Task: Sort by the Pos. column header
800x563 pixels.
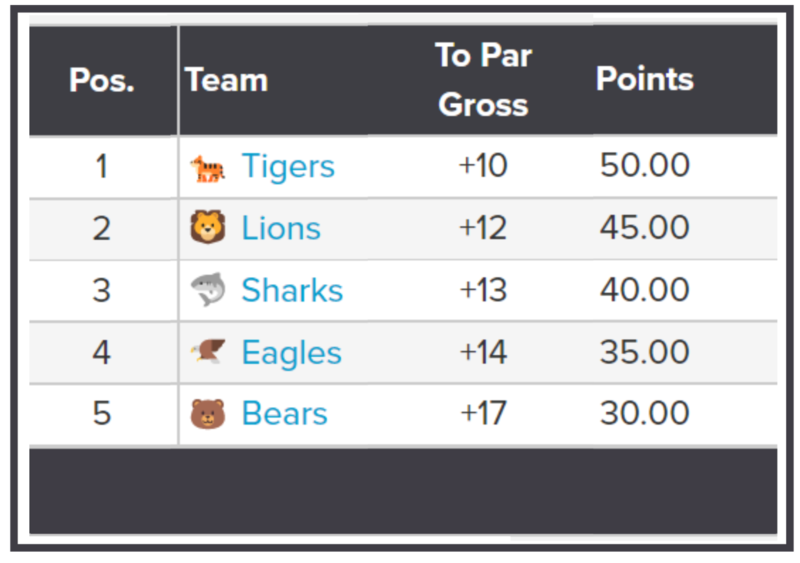Action: tap(102, 80)
